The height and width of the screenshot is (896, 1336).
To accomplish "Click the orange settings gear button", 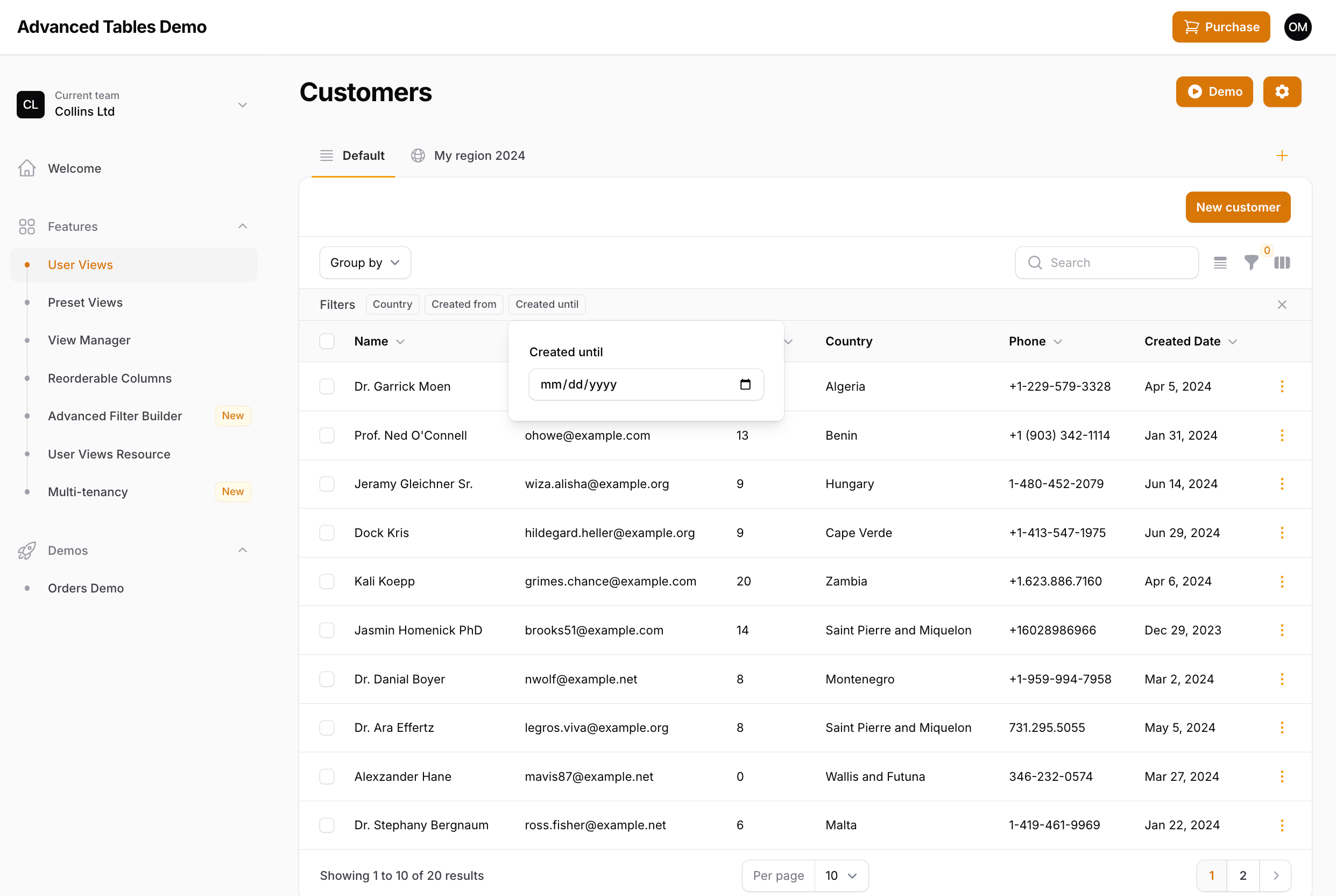I will point(1281,92).
